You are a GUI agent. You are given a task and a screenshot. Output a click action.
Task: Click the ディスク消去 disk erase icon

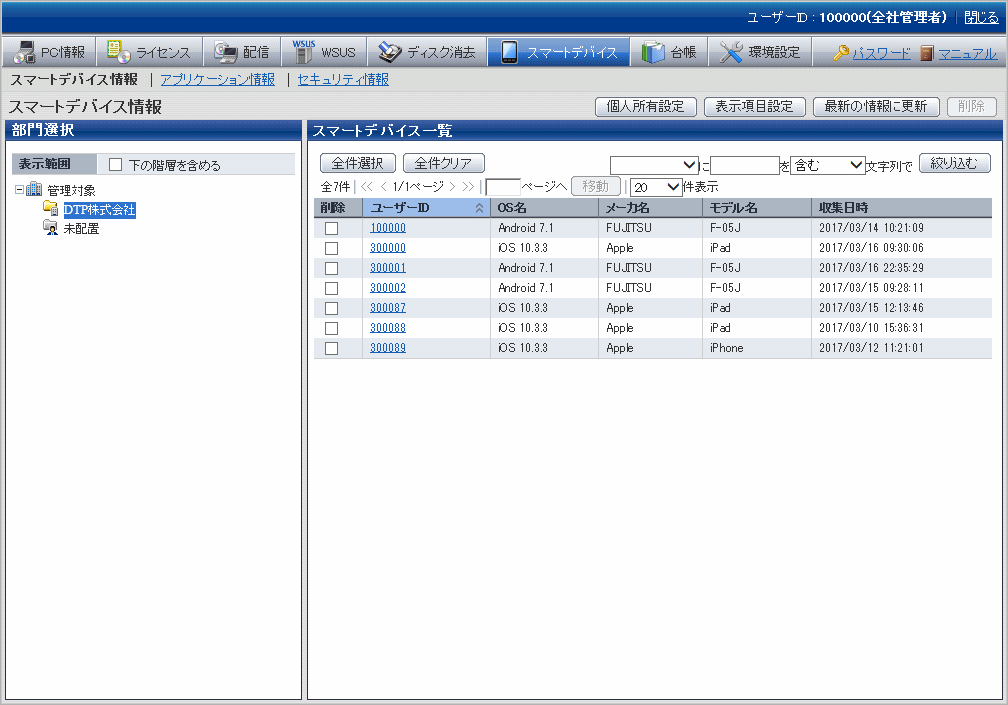pyautogui.click(x=389, y=52)
